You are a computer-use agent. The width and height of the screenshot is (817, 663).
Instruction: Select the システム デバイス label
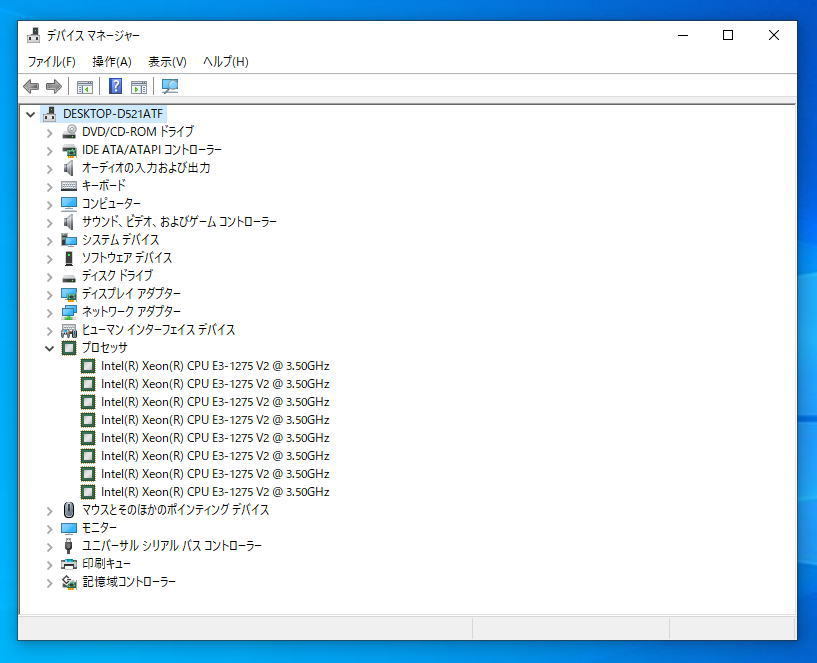point(120,240)
